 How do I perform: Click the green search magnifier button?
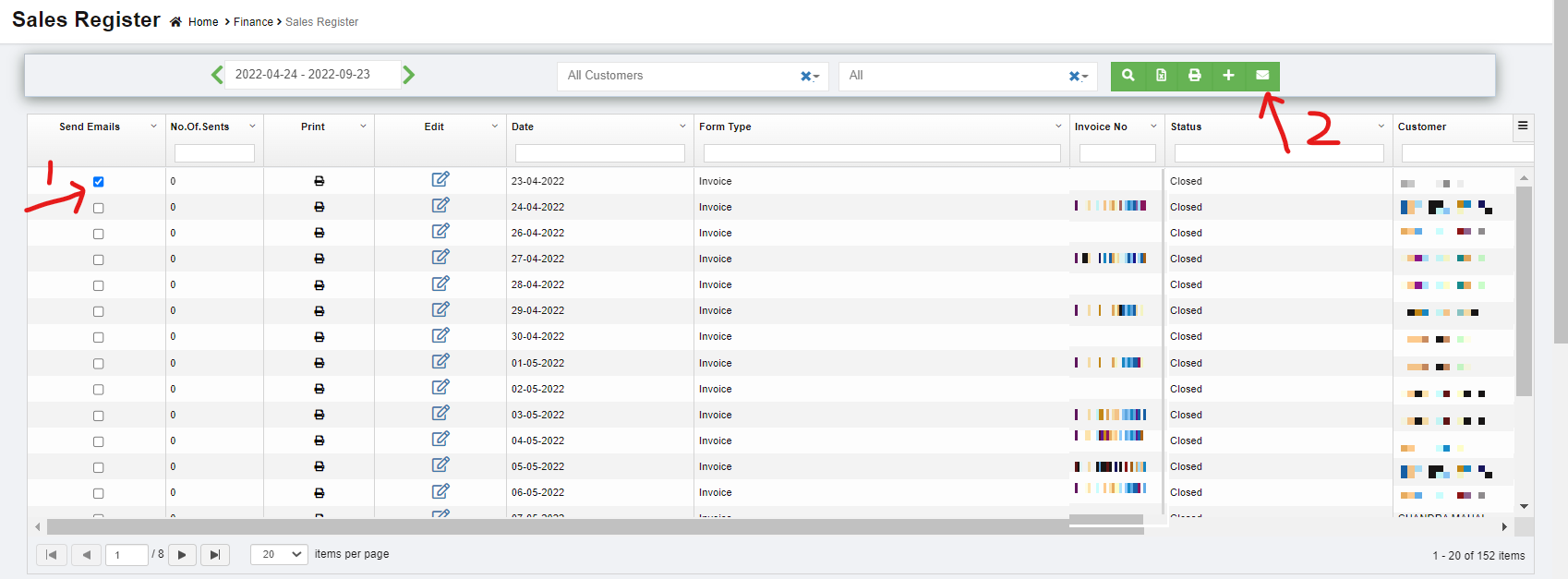tap(1128, 76)
